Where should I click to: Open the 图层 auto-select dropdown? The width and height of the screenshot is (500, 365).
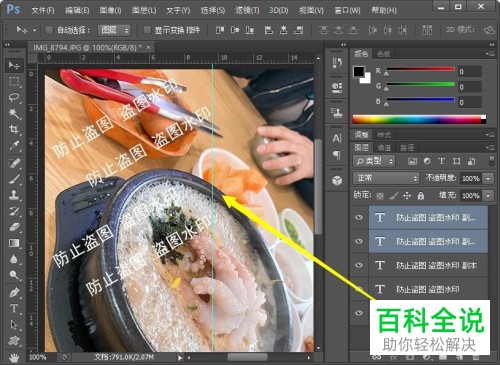tap(114, 30)
